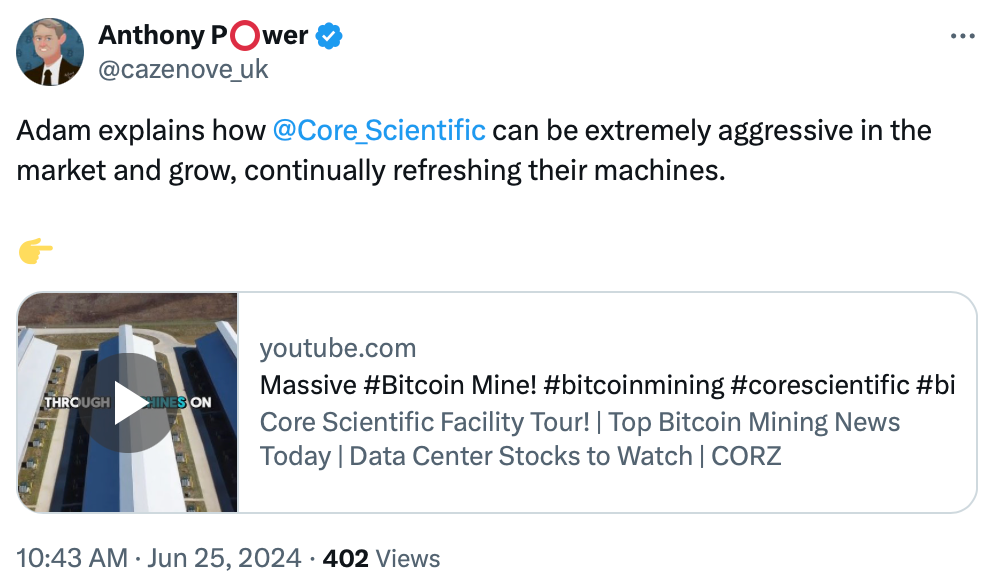Click Anthony Power's profile avatar
This screenshot has height=588, width=1000.
50,52
